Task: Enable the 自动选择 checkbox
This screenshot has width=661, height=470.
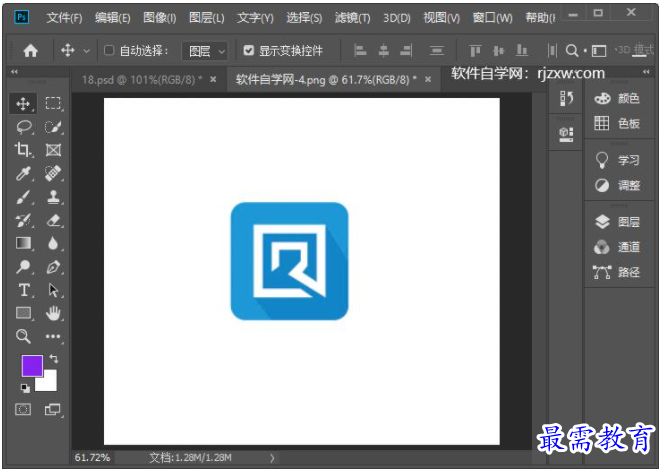Action: (x=109, y=51)
